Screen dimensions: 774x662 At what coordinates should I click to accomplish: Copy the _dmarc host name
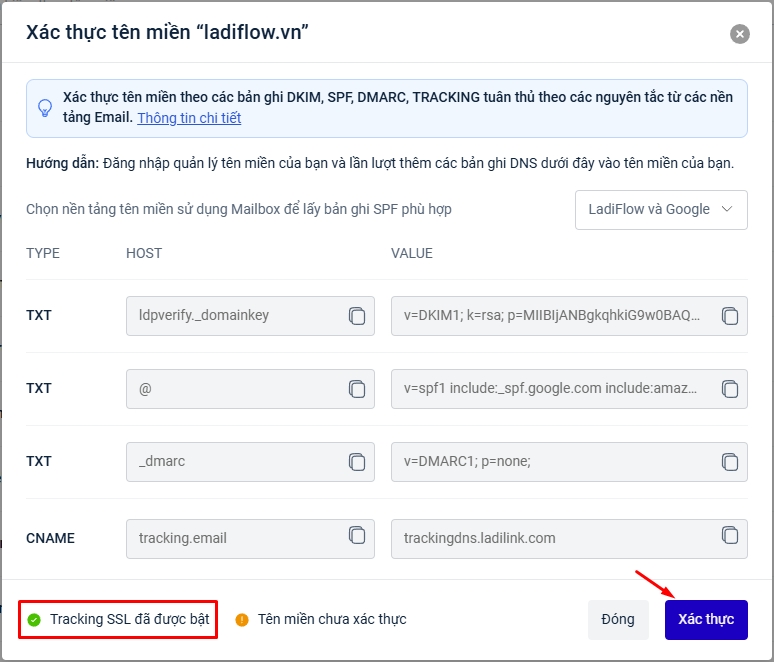coord(357,462)
